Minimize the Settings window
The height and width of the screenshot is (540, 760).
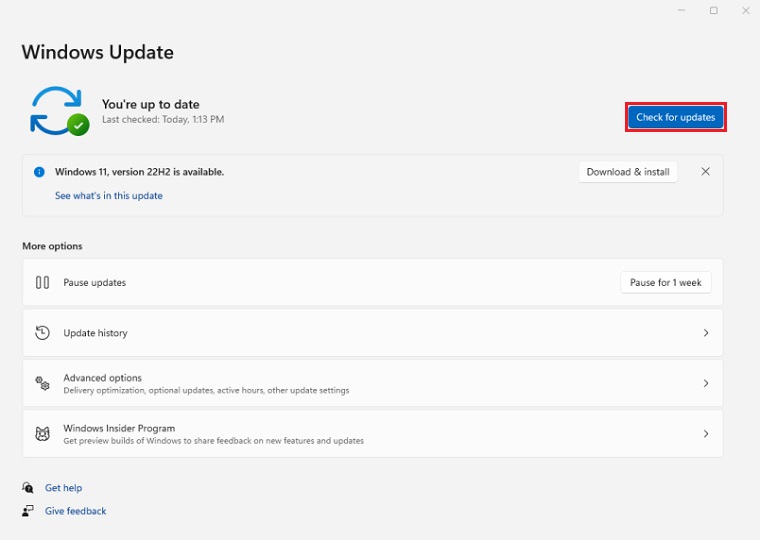(681, 10)
